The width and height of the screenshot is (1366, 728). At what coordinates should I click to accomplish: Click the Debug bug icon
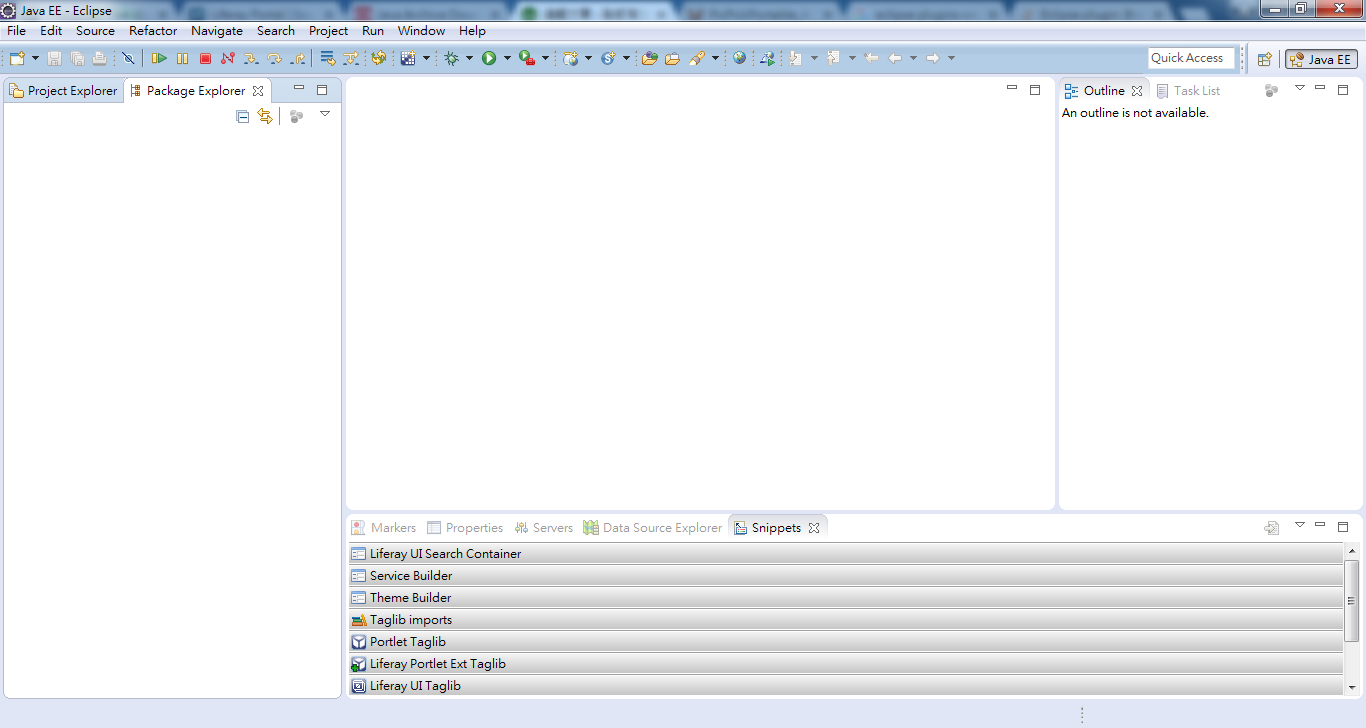click(452, 58)
